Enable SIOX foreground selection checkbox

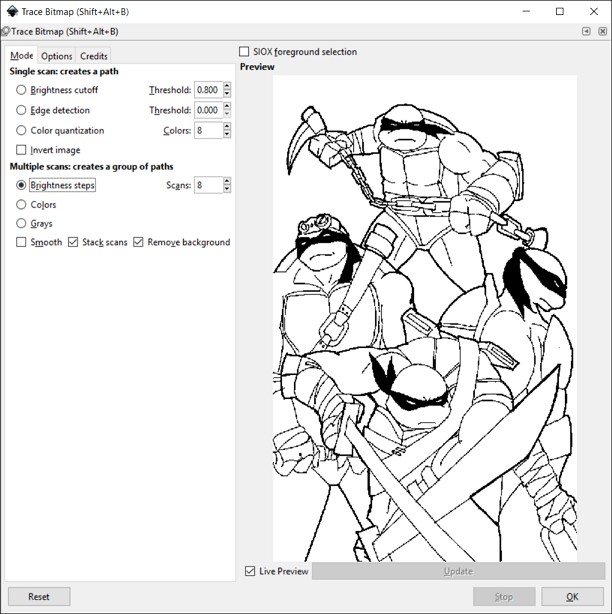pyautogui.click(x=244, y=52)
